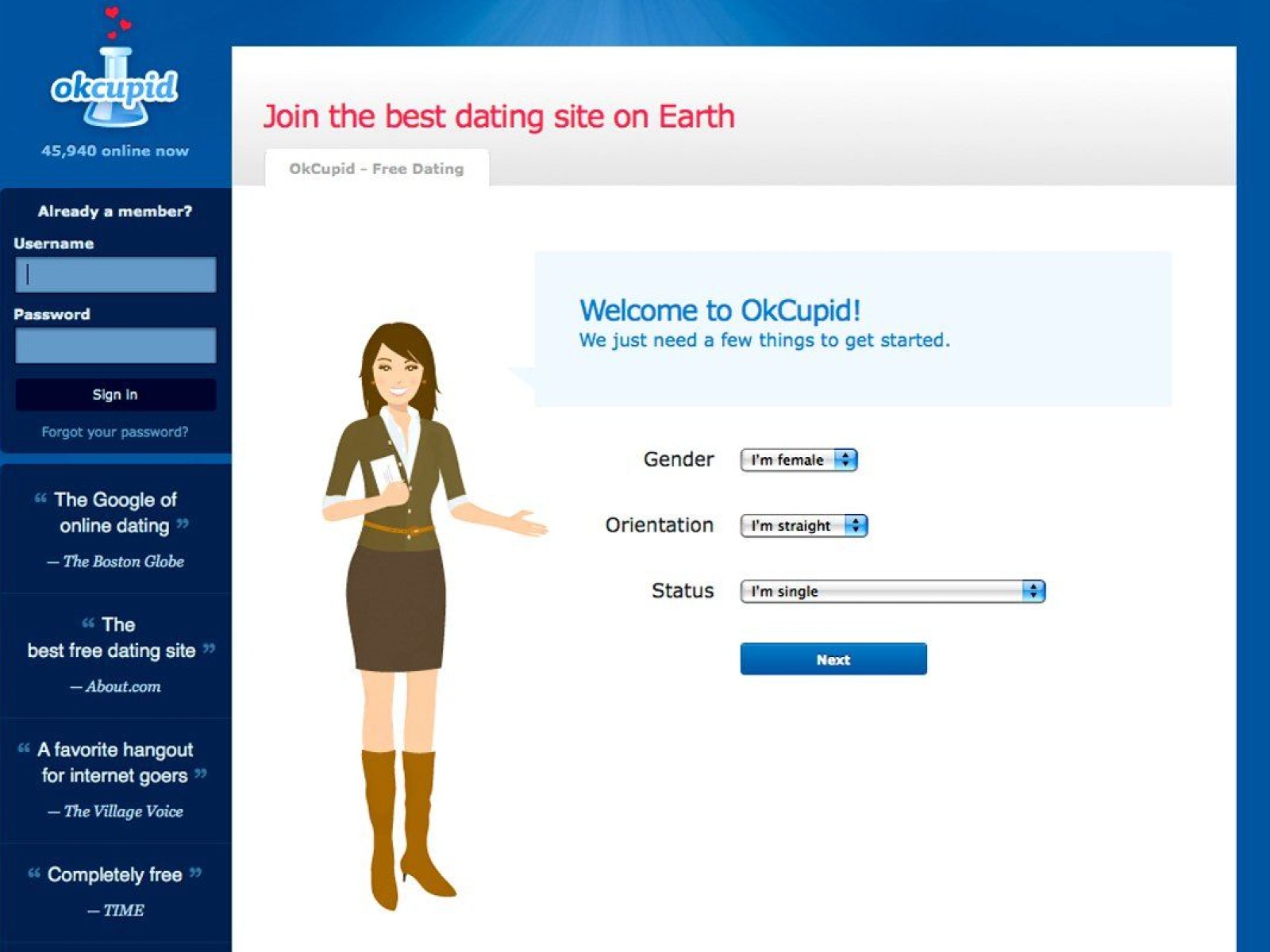Focus the Username input field
1270x952 pixels.
pos(116,274)
